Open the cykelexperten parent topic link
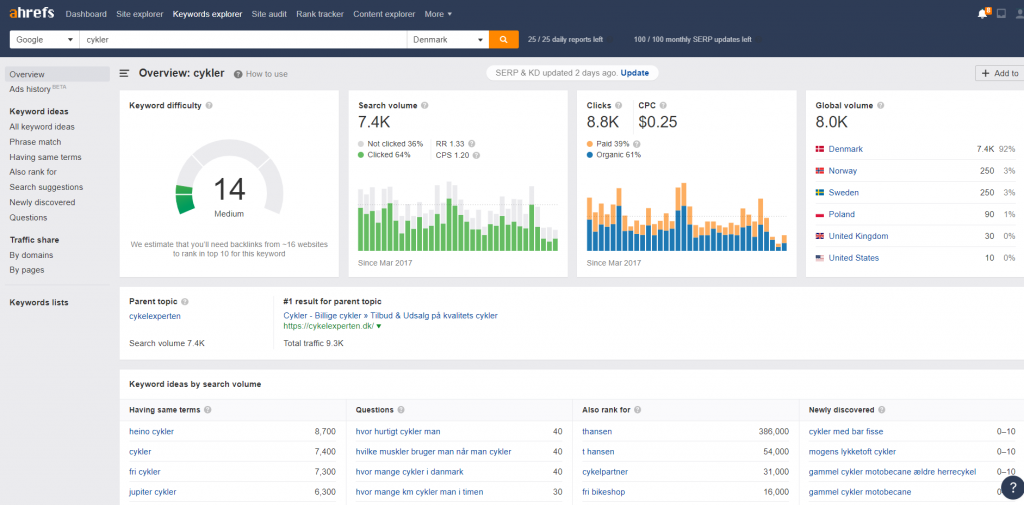The width and height of the screenshot is (1024, 505). 155,316
